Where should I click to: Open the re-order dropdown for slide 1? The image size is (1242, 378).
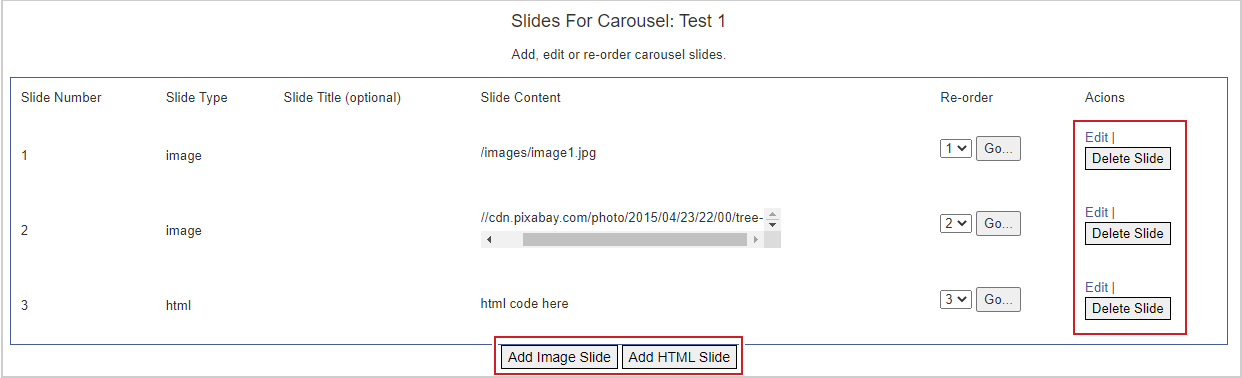pyautogui.click(x=956, y=148)
